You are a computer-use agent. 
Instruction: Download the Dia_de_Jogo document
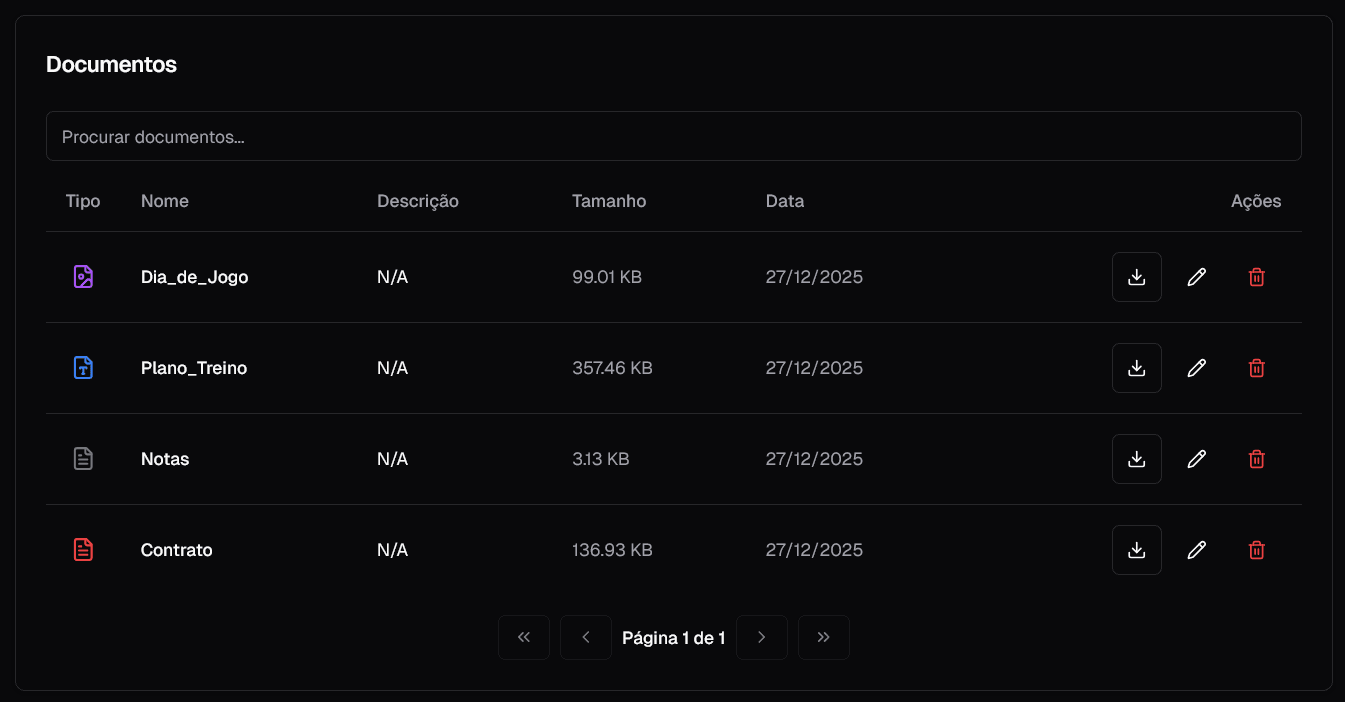(x=1136, y=277)
